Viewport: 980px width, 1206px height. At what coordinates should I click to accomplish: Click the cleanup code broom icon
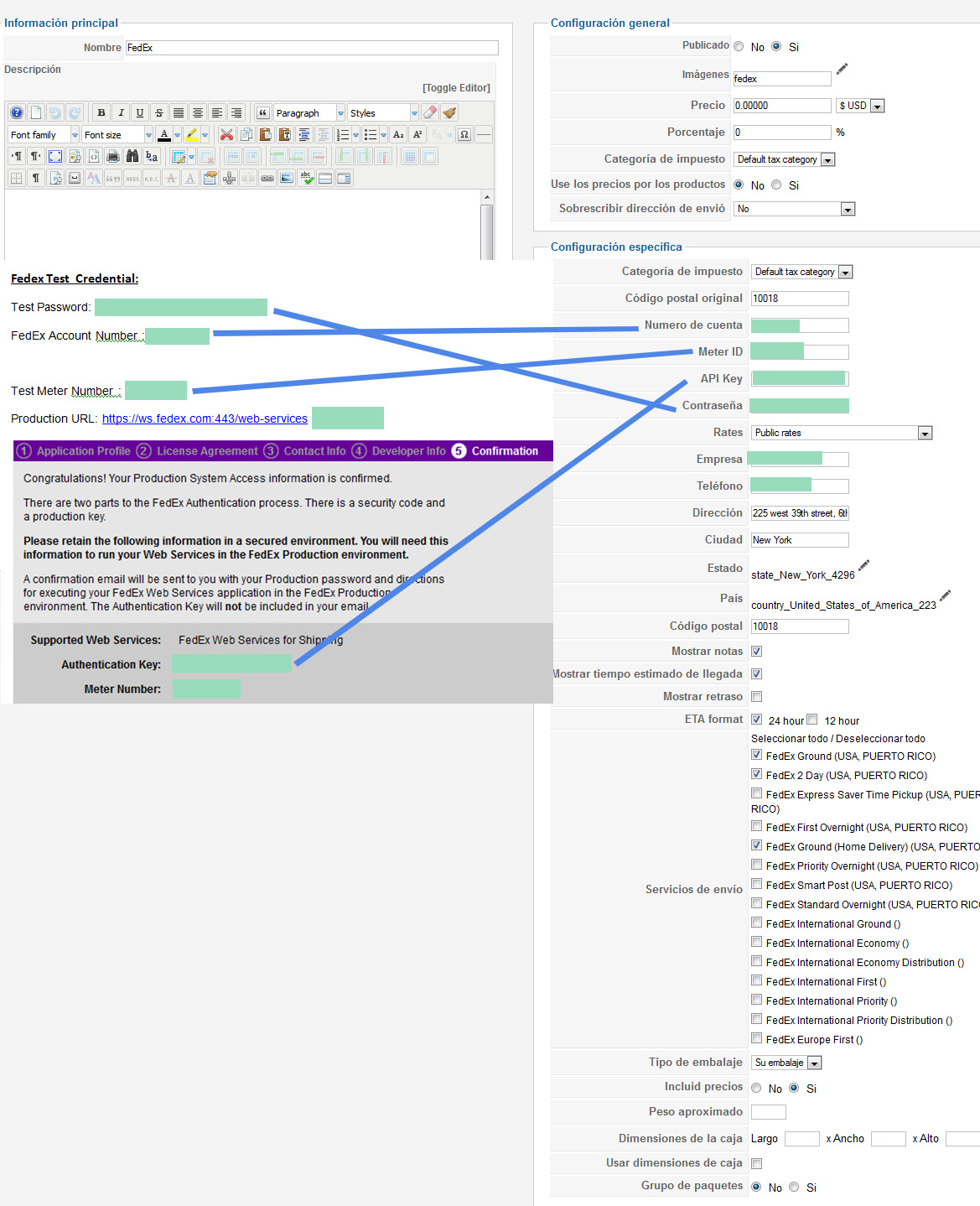[449, 112]
